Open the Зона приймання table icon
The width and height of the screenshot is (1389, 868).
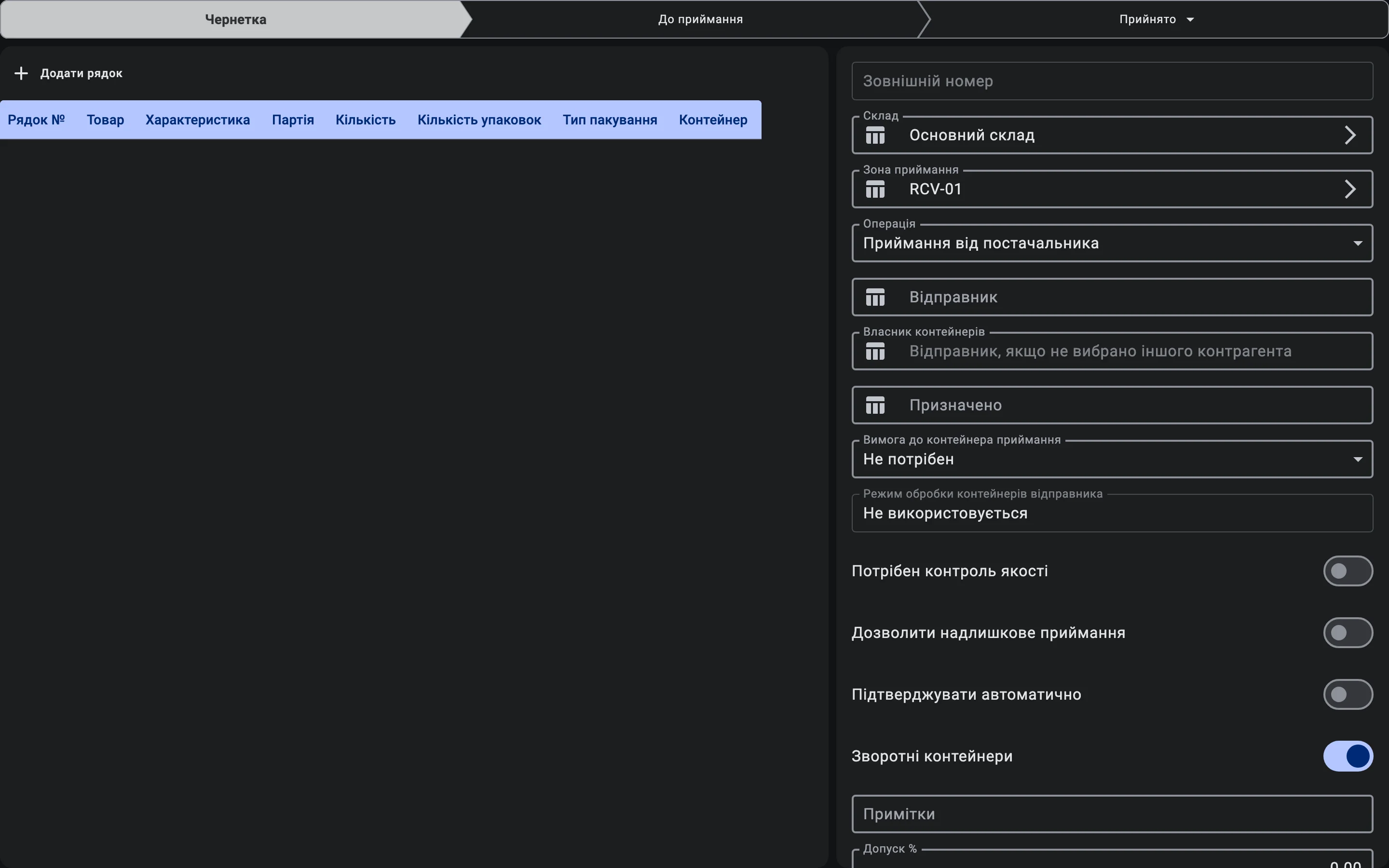875,190
